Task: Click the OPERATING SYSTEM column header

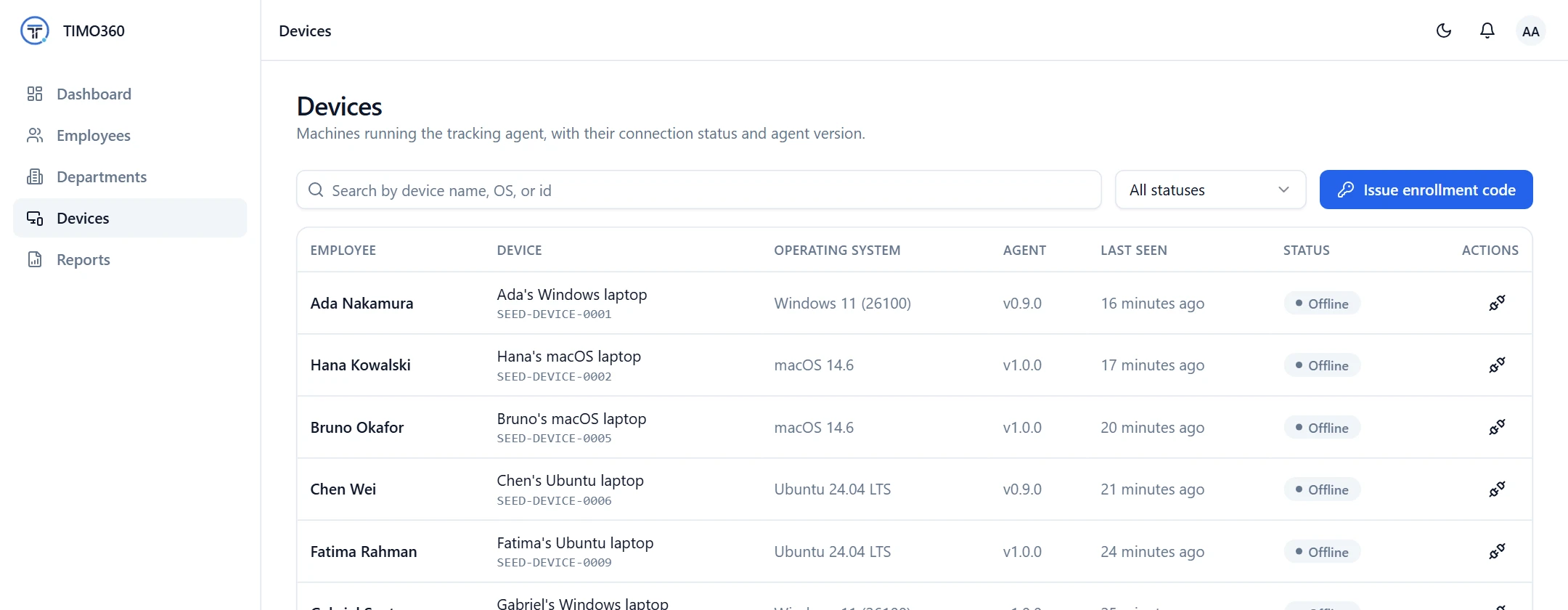Action: 837,250
